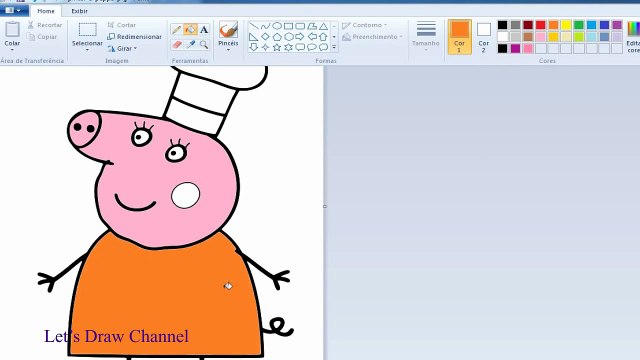Click the Colar clipboard paste icon
The image size is (640, 360).
tap(12, 29)
